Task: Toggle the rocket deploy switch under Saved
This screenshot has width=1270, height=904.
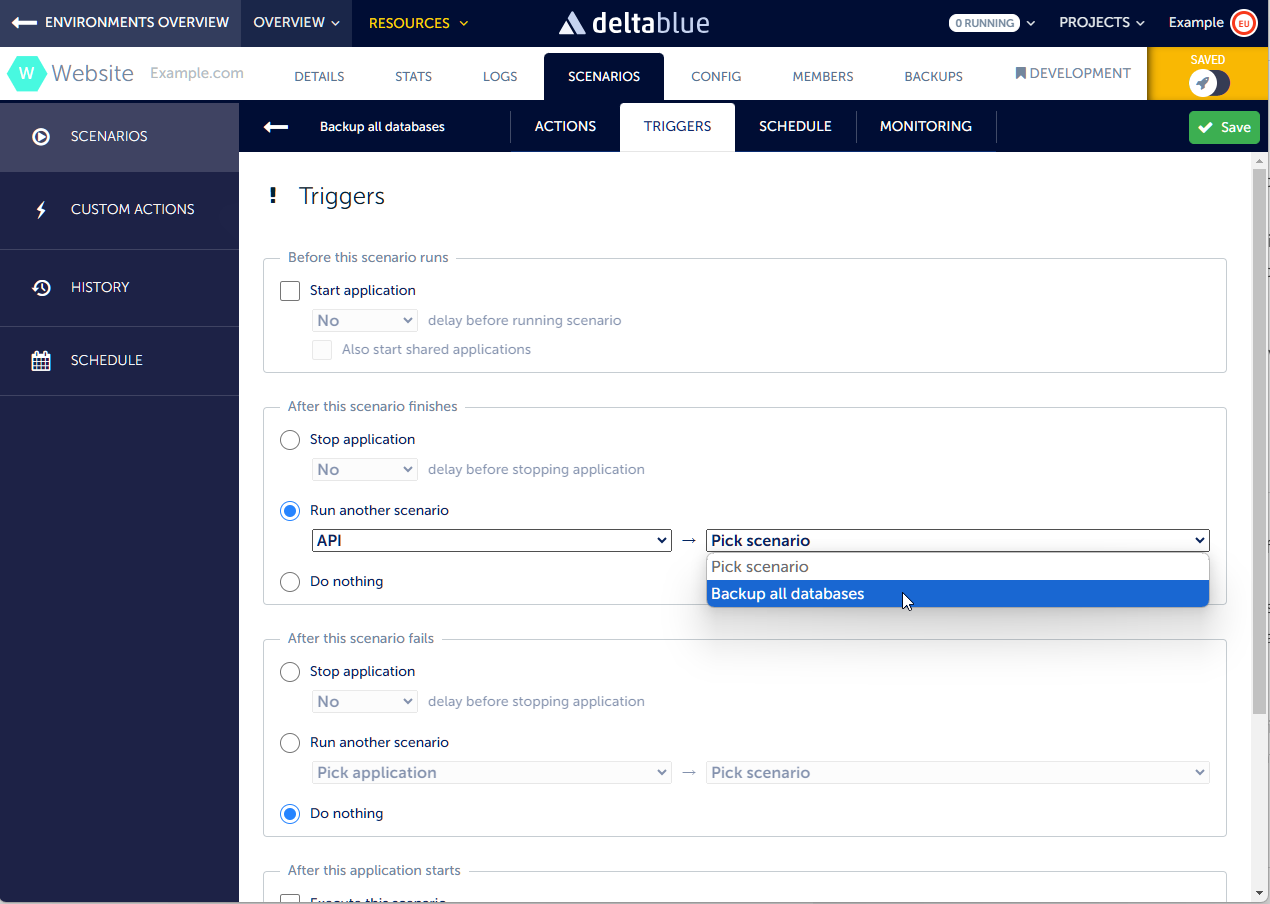Action: click(1209, 84)
